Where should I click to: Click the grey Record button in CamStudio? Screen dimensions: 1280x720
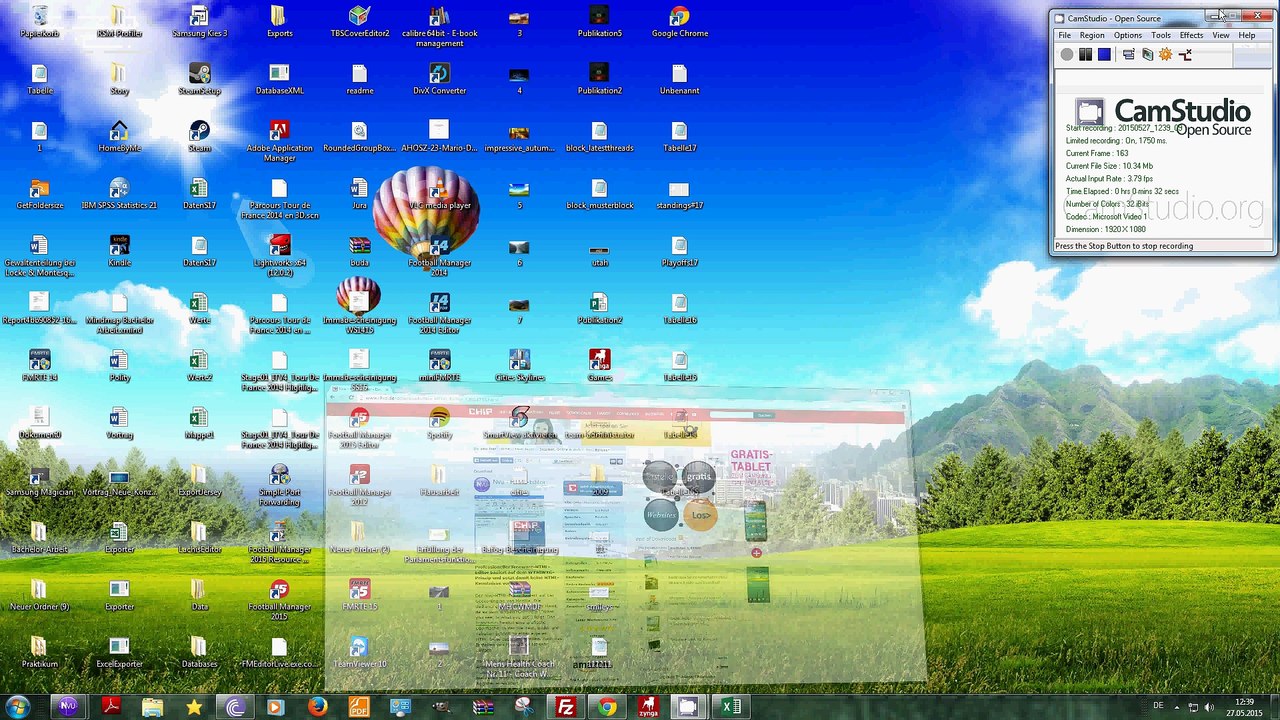click(x=1067, y=55)
